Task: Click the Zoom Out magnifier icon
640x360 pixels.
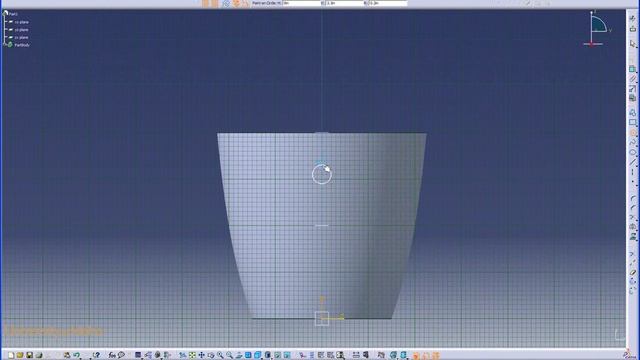Action: coord(229,355)
